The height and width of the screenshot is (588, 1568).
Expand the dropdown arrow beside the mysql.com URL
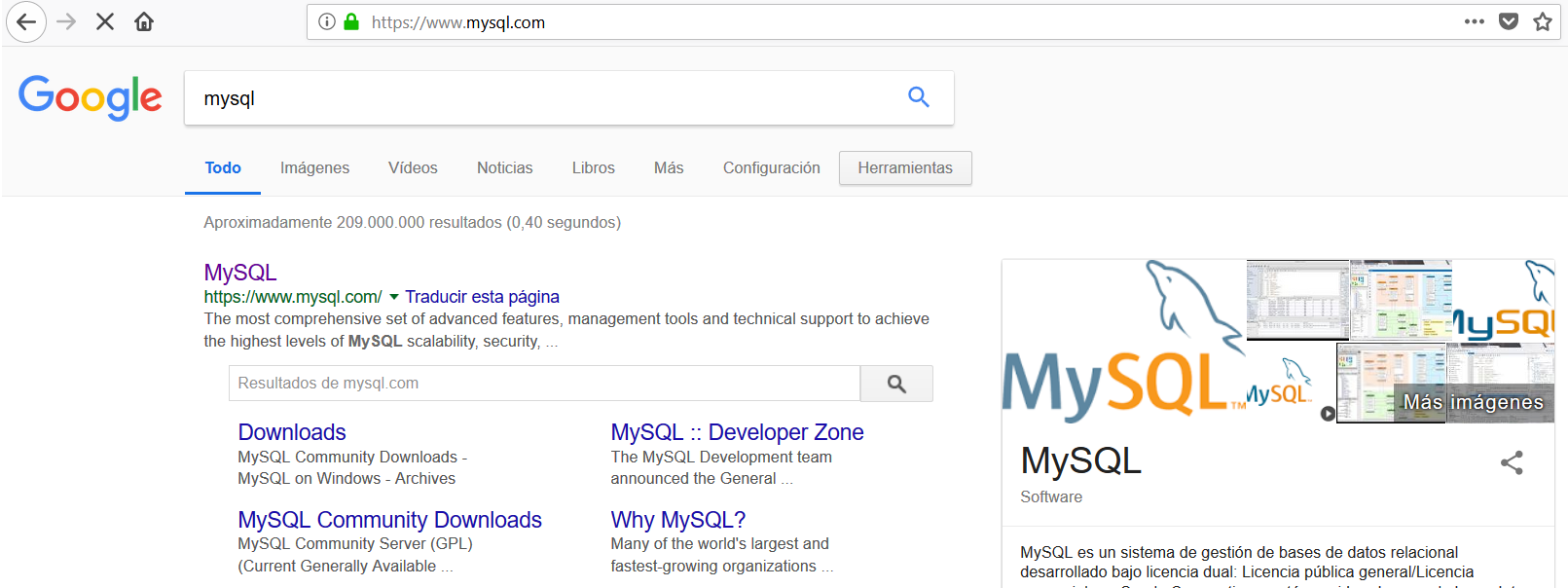click(x=394, y=297)
